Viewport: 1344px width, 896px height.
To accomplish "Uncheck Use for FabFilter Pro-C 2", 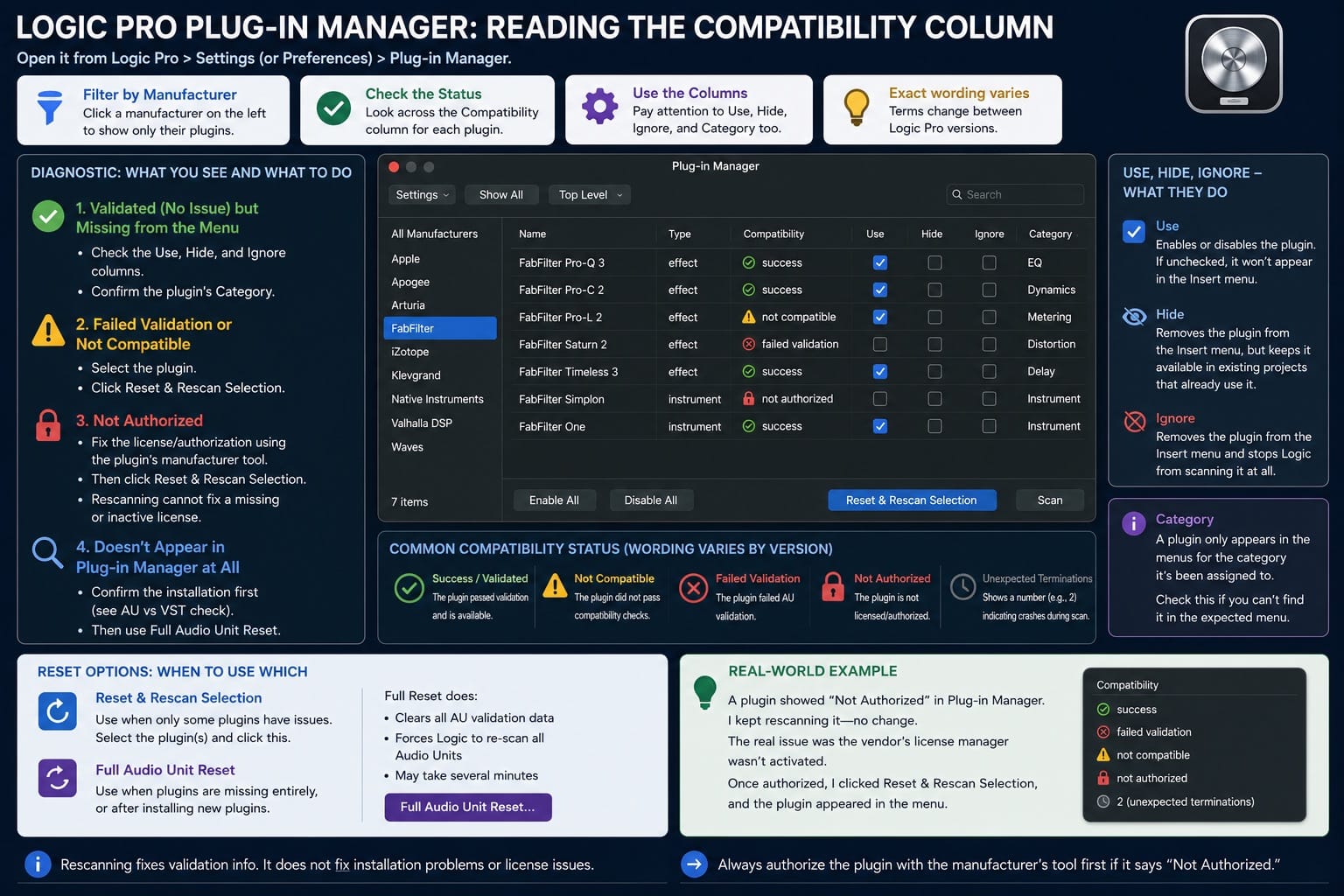I will pyautogui.click(x=880, y=290).
